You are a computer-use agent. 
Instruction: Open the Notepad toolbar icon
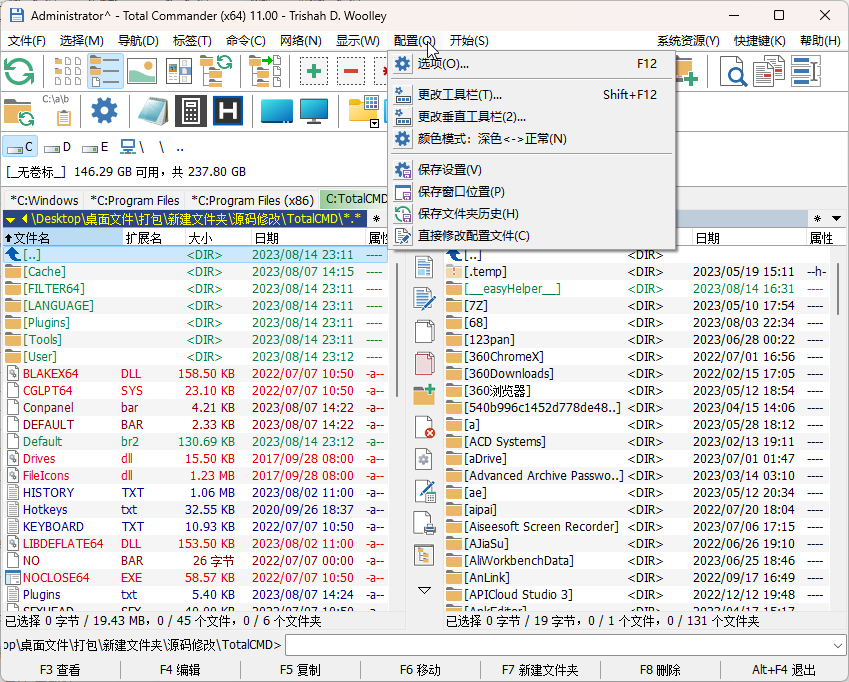point(153,111)
